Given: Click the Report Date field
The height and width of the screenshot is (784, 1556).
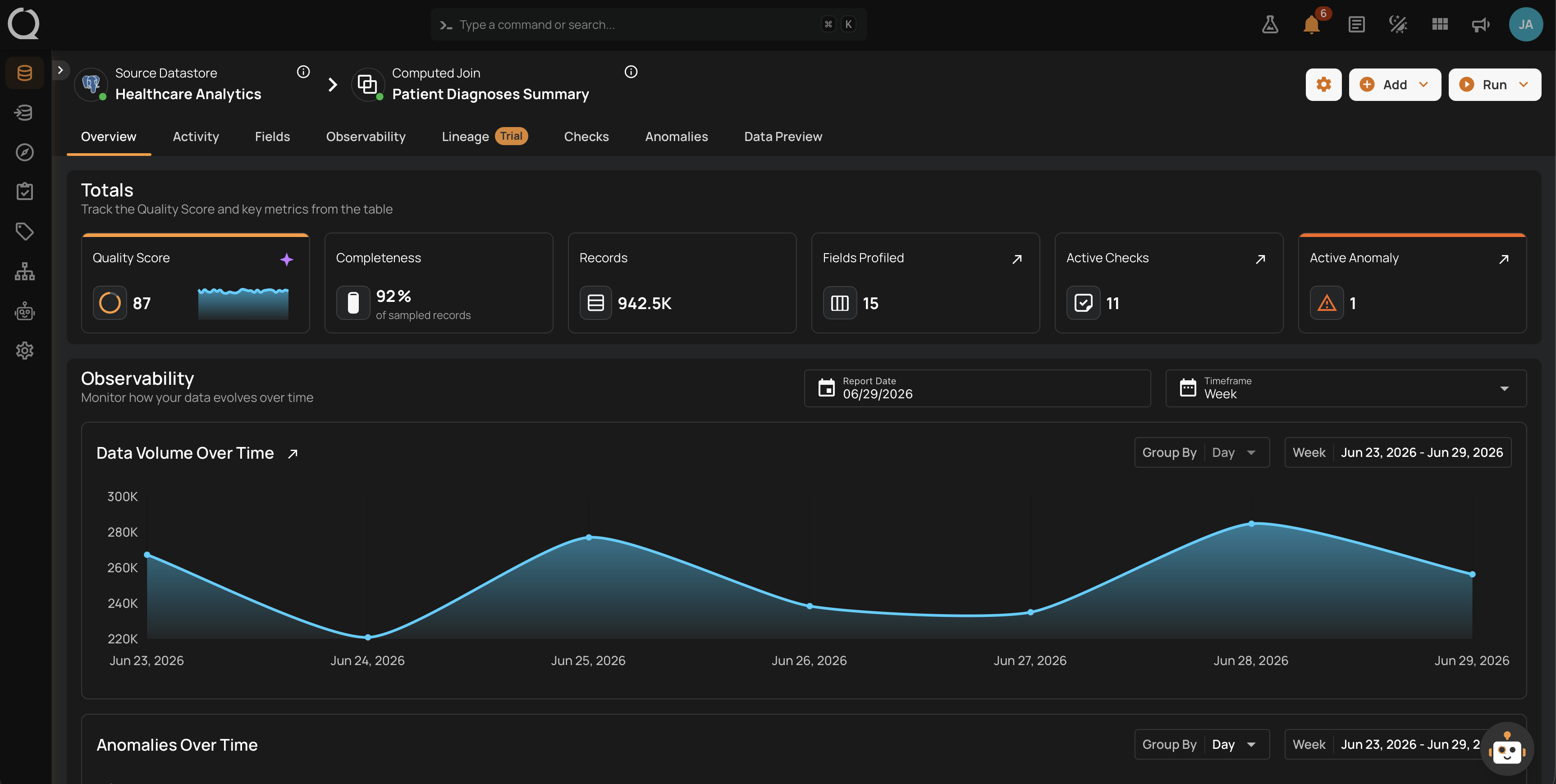Looking at the screenshot, I should point(977,388).
